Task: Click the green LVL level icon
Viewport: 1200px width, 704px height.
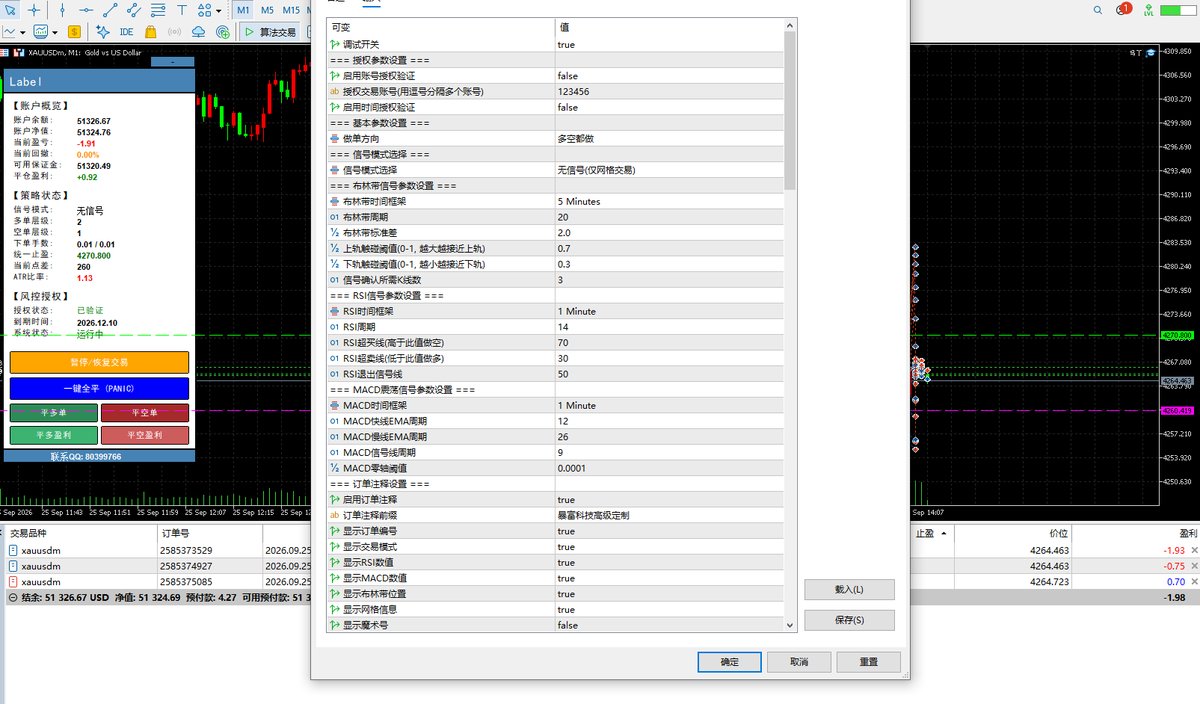Action: pos(1148,11)
